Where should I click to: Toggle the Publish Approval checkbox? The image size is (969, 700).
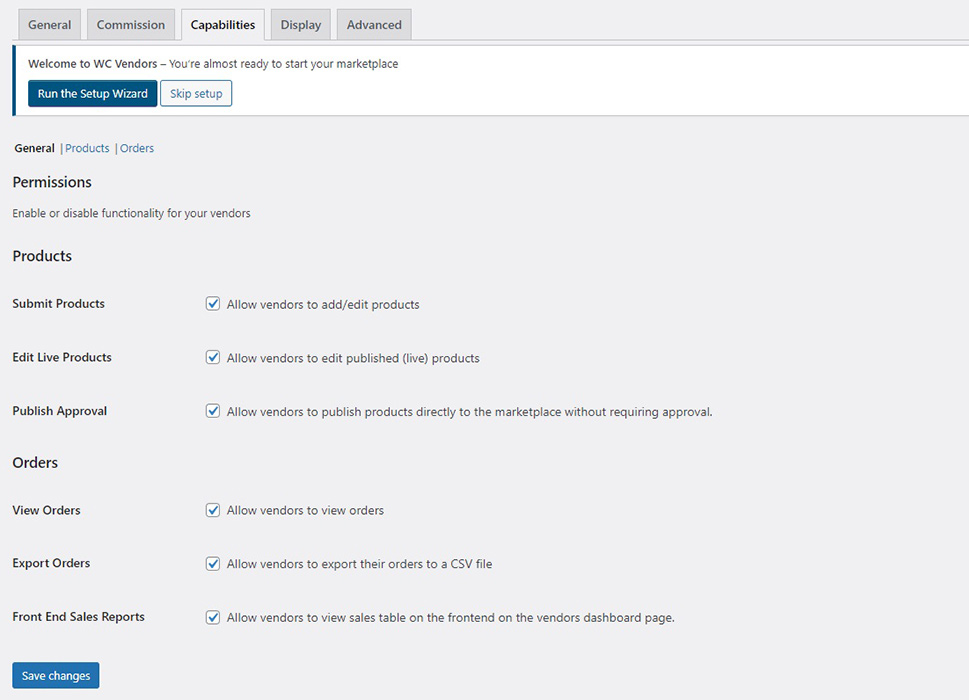[213, 411]
